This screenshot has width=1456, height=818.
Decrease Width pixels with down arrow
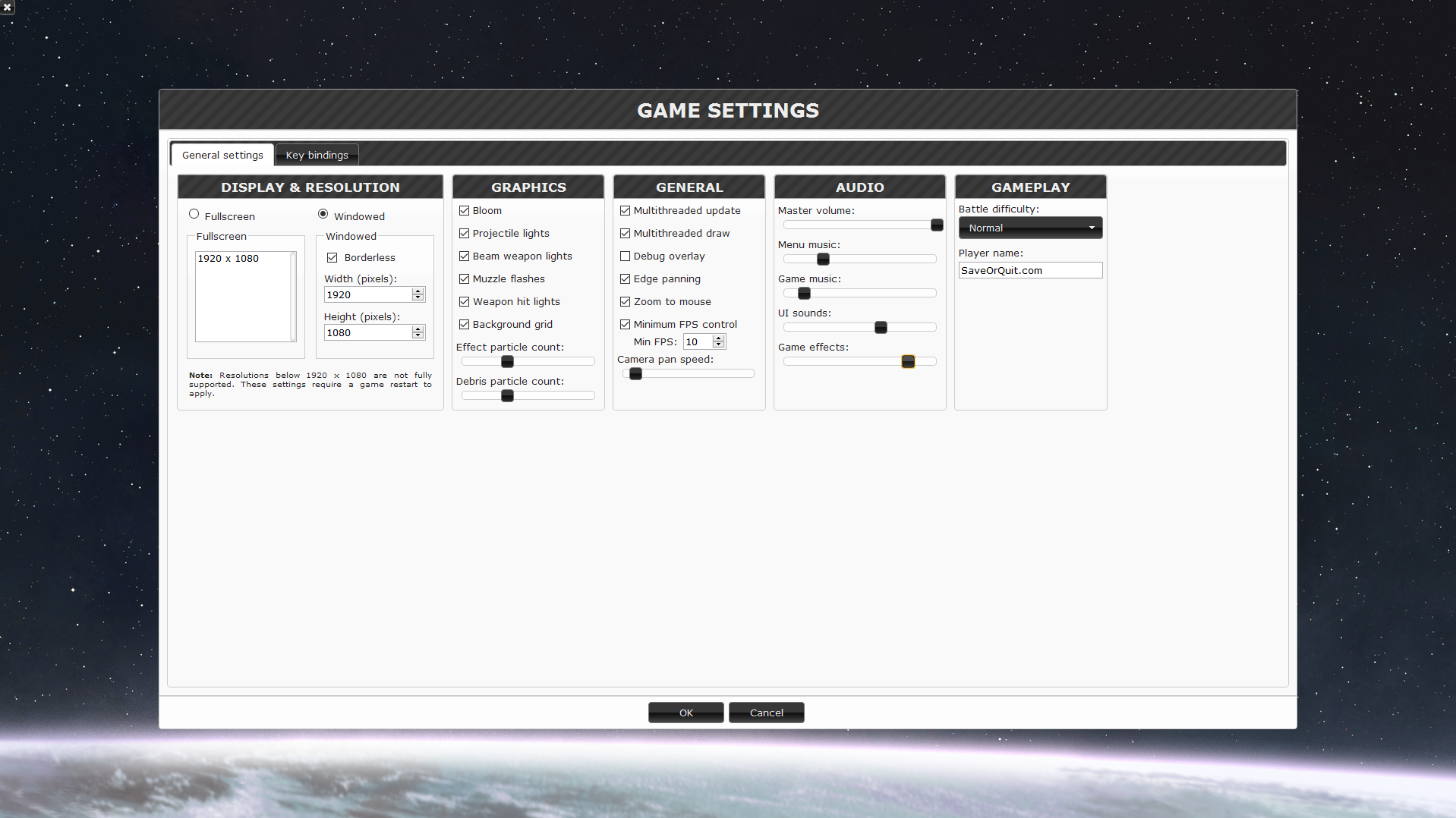point(418,298)
